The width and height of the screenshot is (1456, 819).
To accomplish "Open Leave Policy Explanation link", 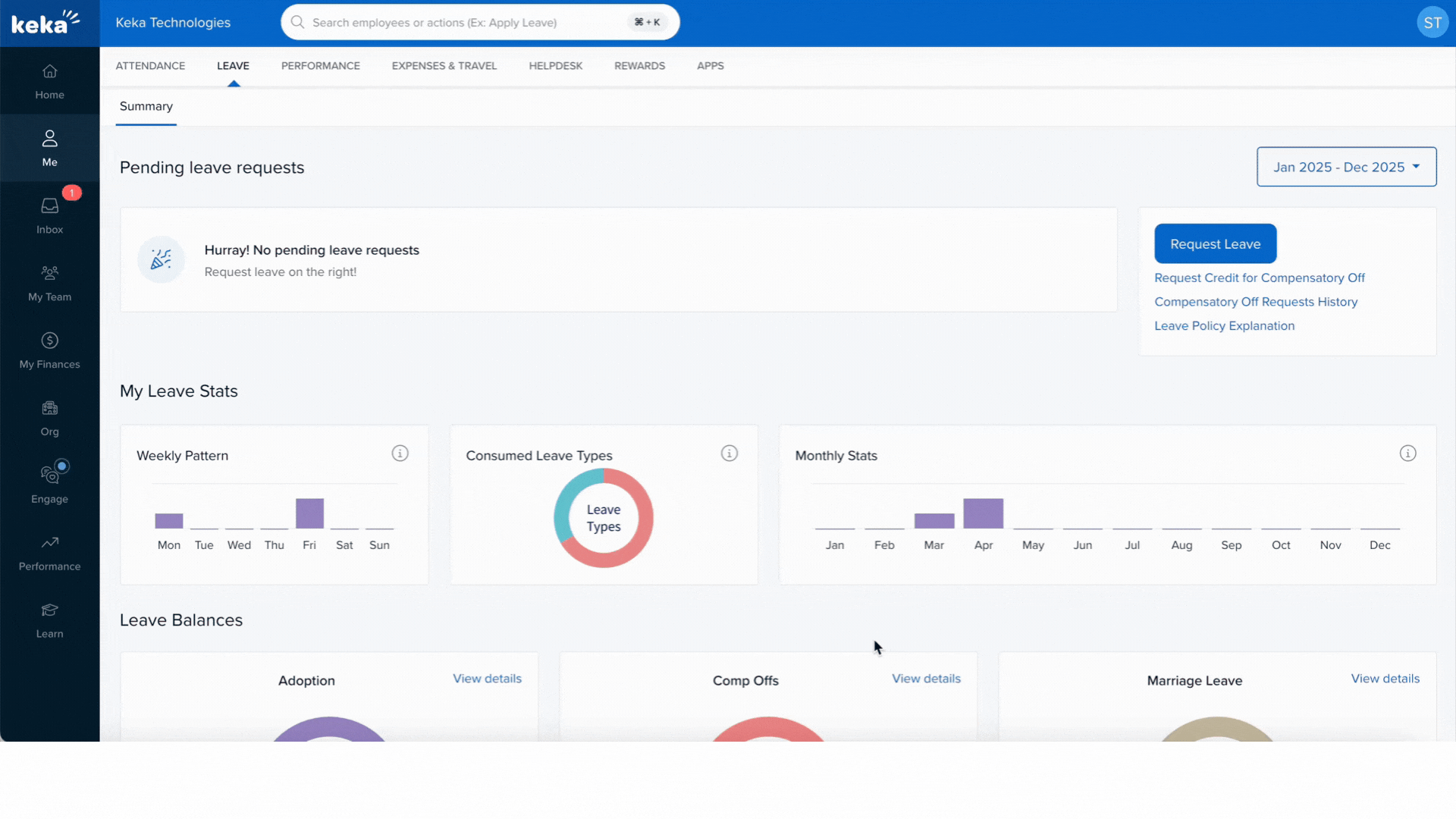I will [x=1224, y=326].
